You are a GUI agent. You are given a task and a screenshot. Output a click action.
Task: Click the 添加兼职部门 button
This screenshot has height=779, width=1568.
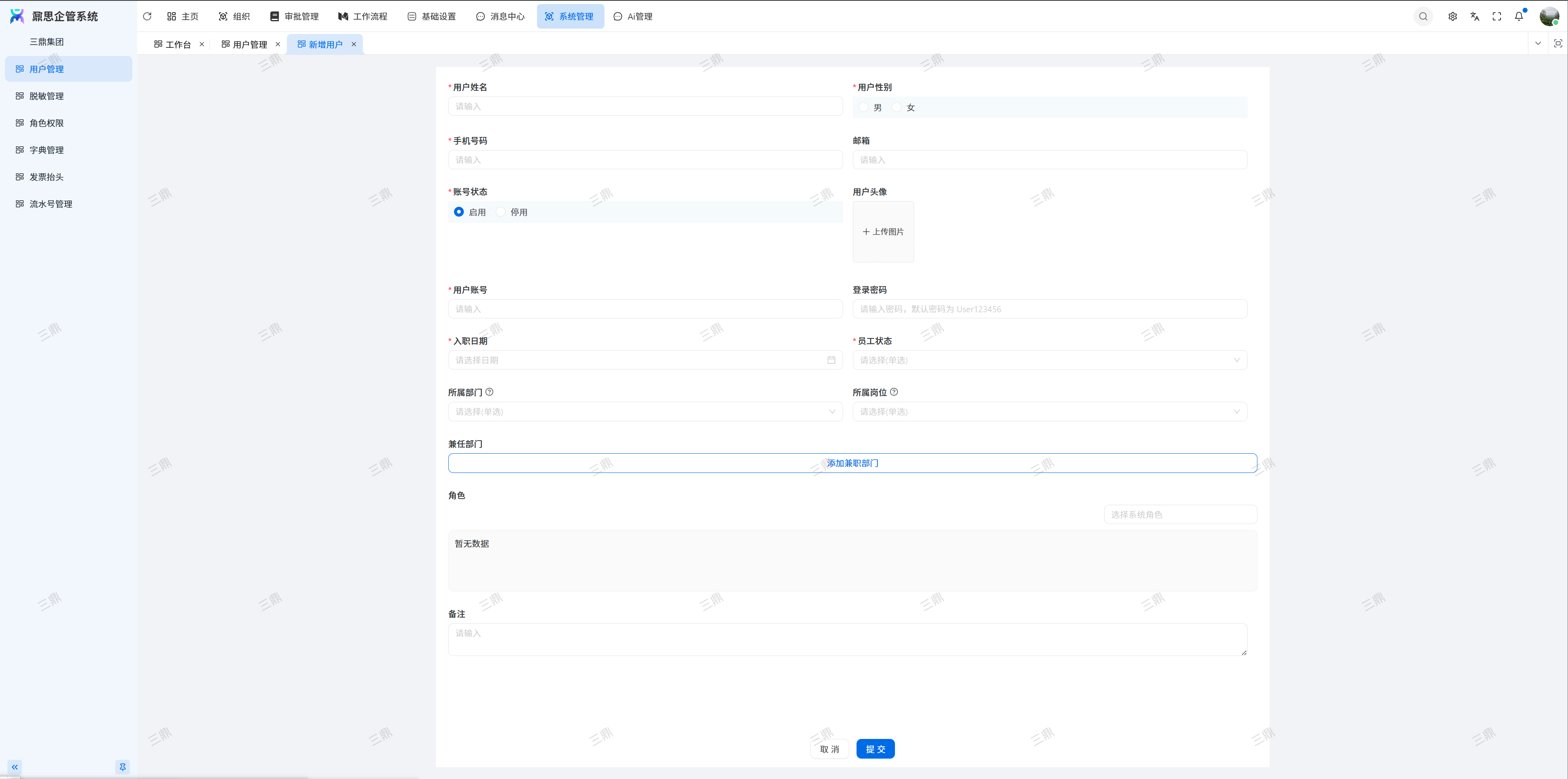[852, 463]
